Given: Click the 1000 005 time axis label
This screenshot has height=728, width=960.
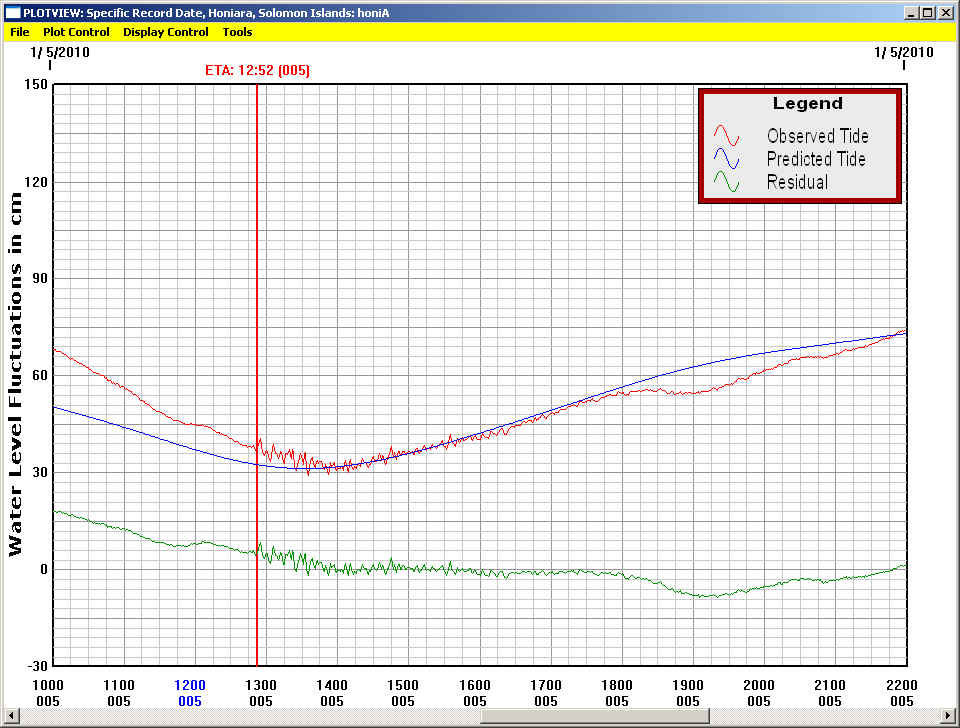Looking at the screenshot, I should click(x=48, y=693).
